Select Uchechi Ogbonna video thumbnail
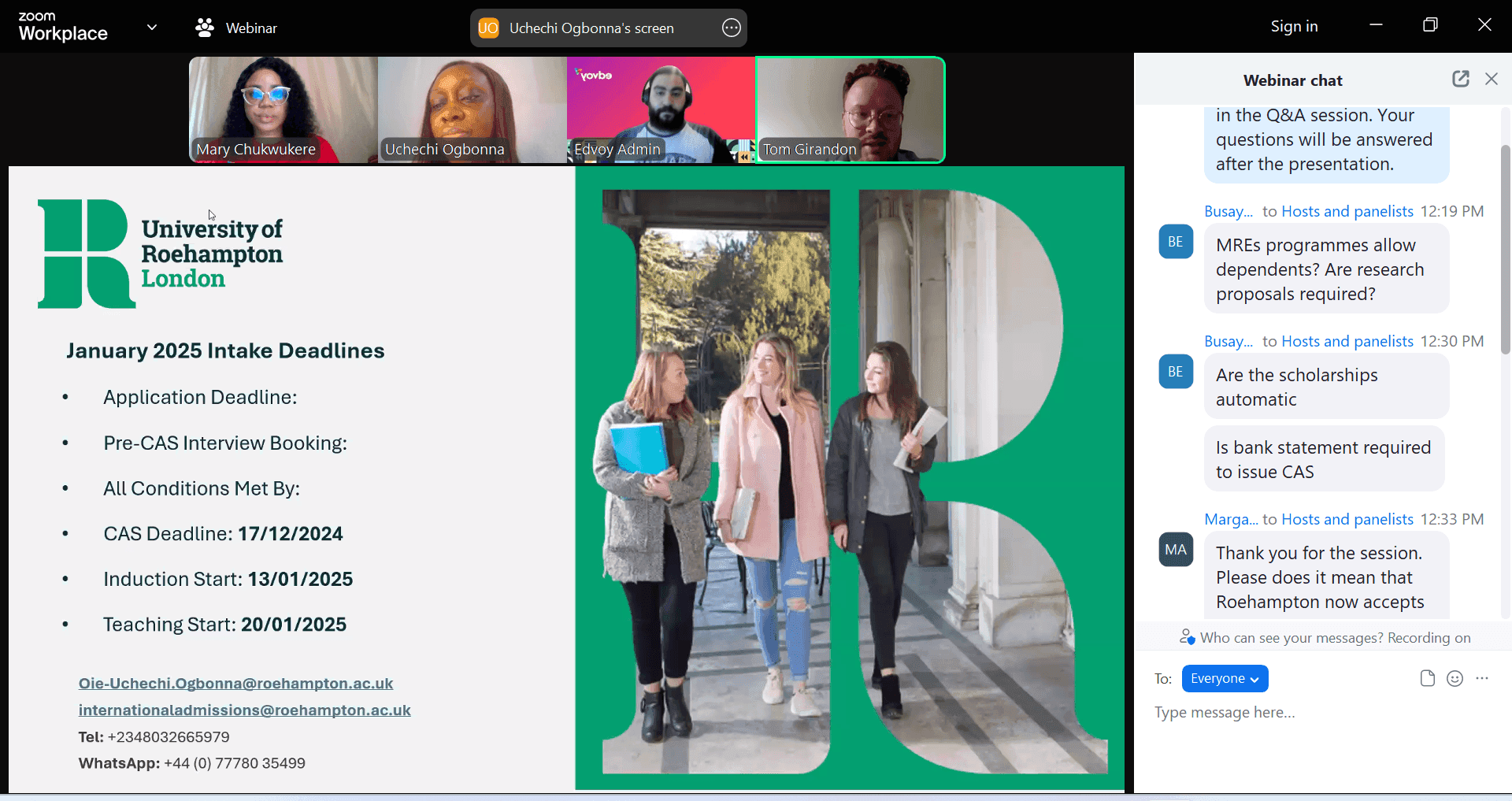Screen dimensions: 1512x801 coord(472,109)
